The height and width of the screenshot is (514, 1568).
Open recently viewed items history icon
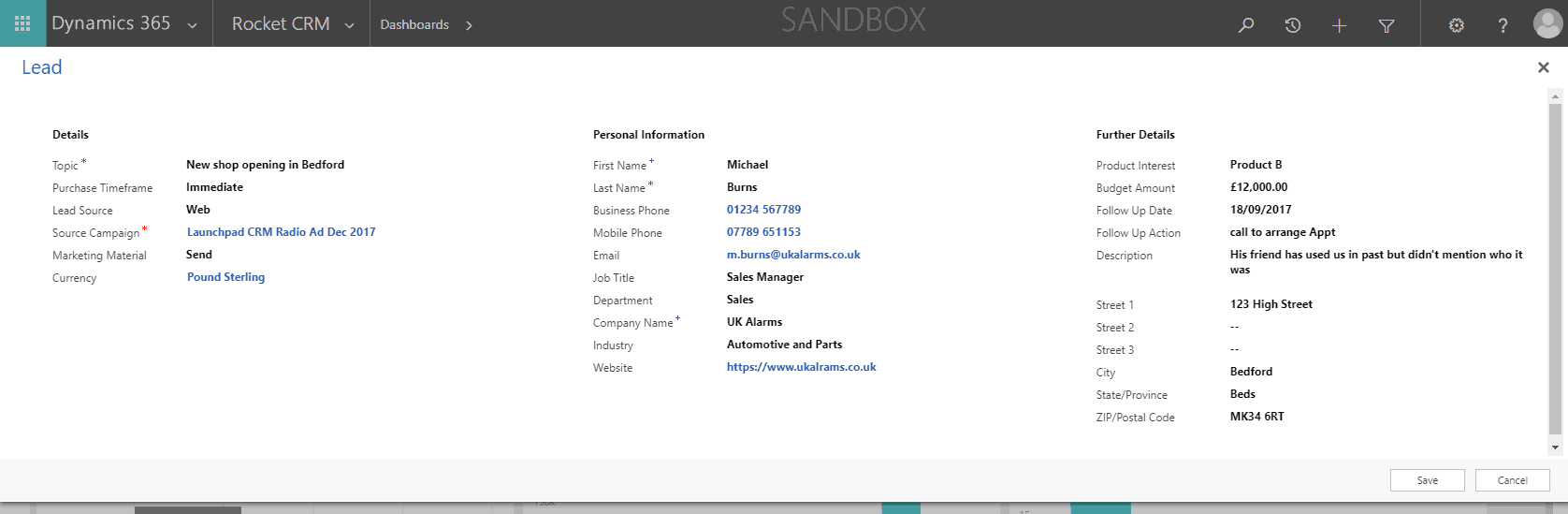click(1292, 25)
